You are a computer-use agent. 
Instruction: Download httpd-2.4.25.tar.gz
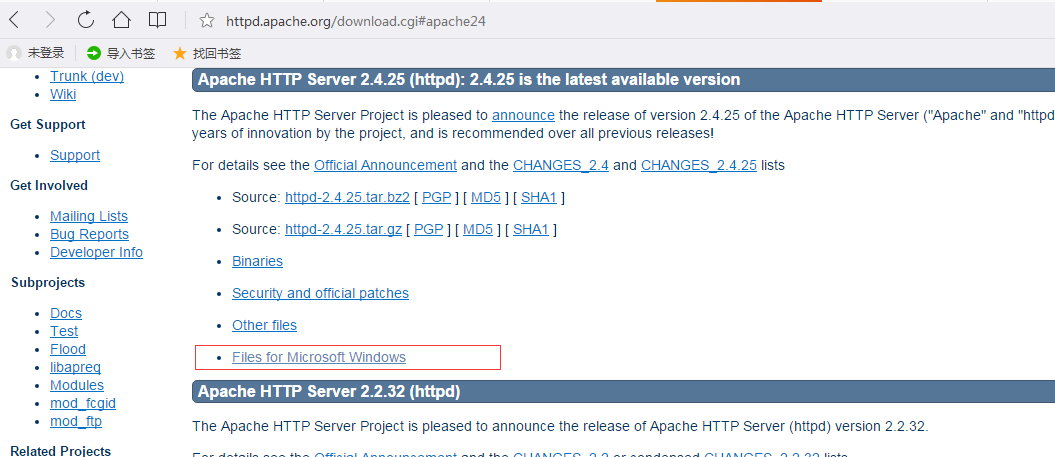point(343,230)
